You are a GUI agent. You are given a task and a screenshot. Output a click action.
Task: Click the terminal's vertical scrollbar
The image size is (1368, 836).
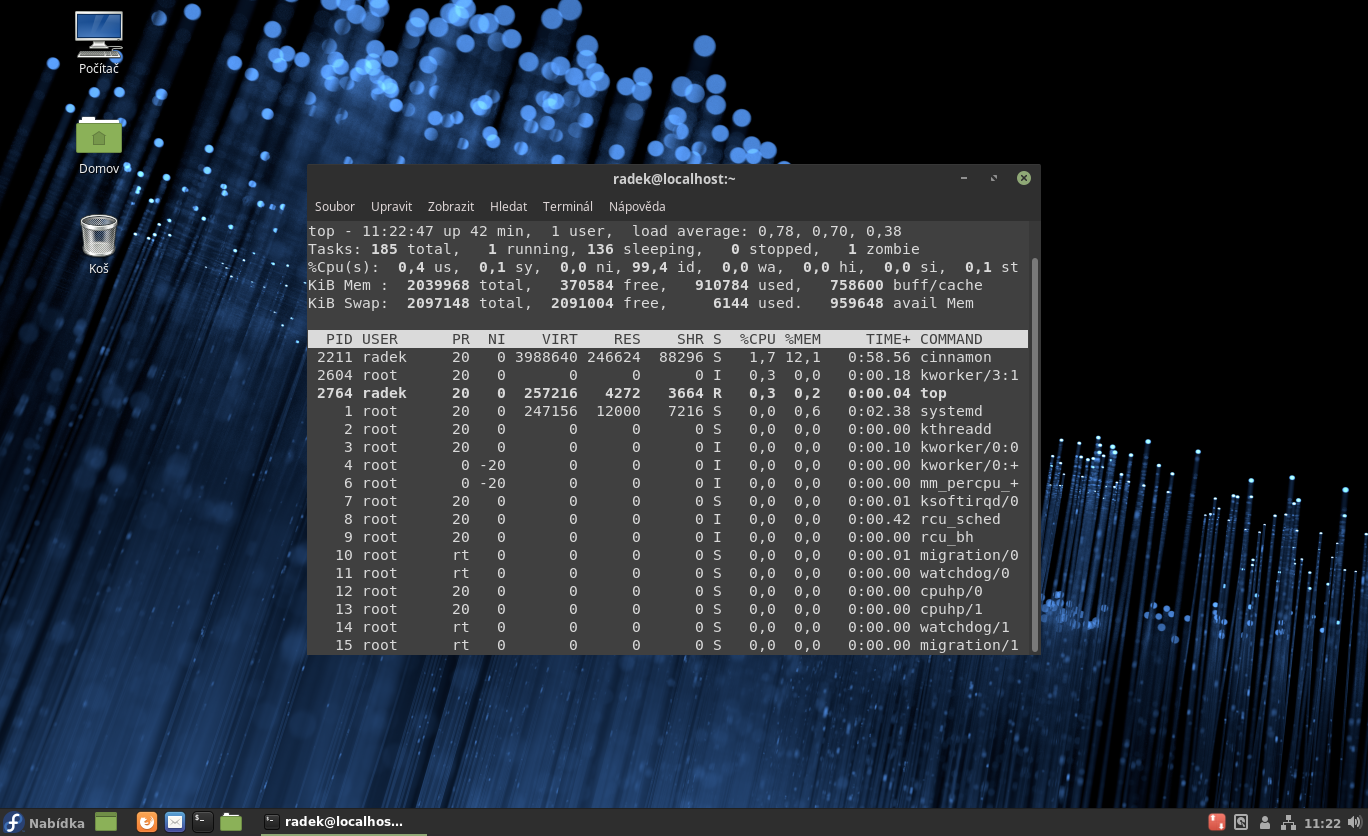[x=1035, y=450]
